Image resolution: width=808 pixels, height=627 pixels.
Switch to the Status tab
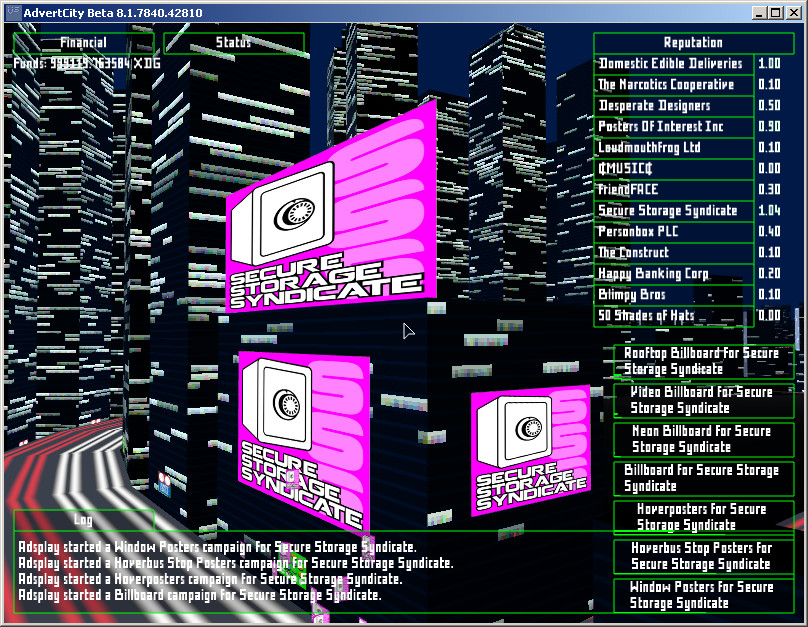point(232,42)
